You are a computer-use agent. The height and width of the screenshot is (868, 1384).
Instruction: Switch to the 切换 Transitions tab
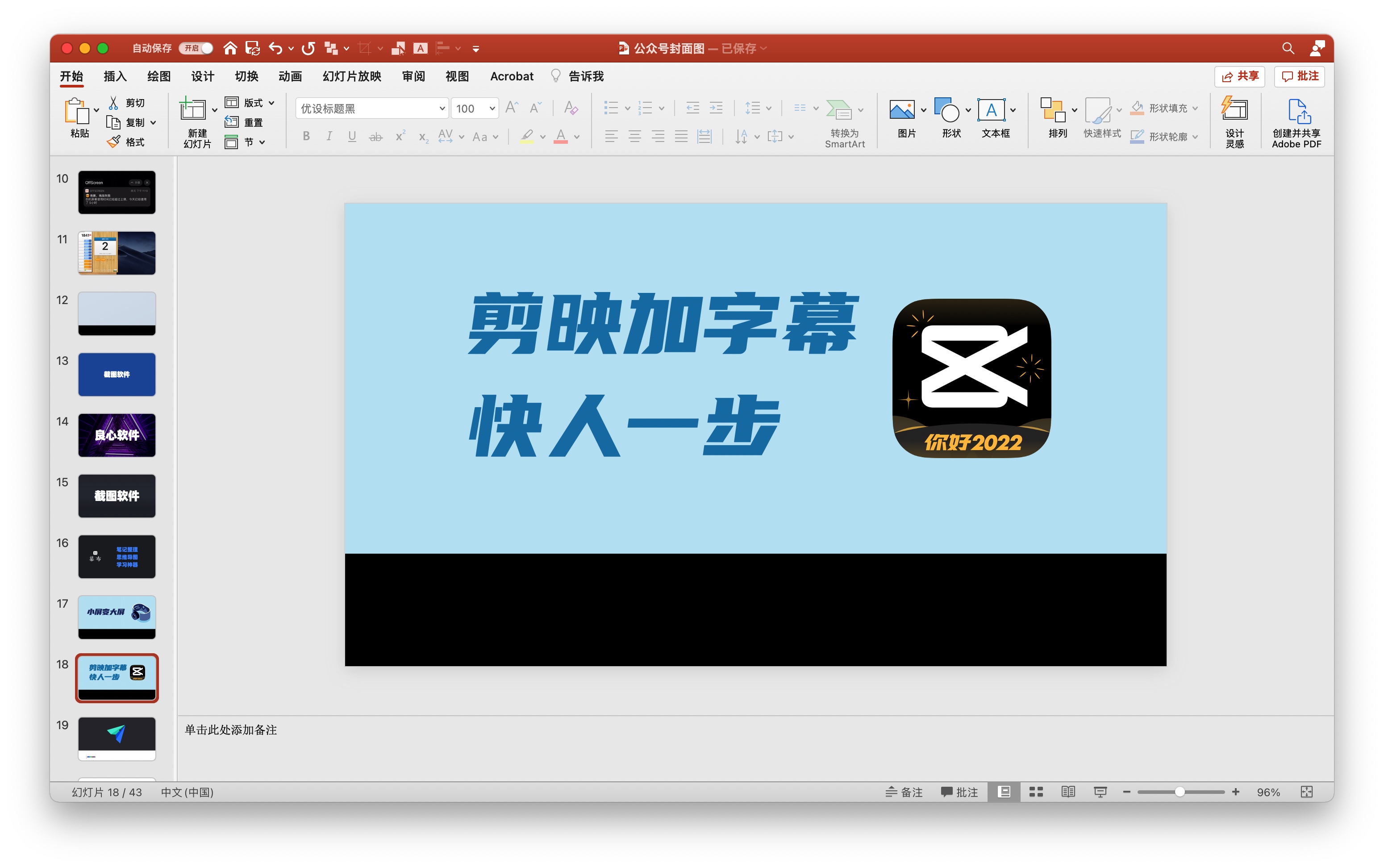[246, 76]
